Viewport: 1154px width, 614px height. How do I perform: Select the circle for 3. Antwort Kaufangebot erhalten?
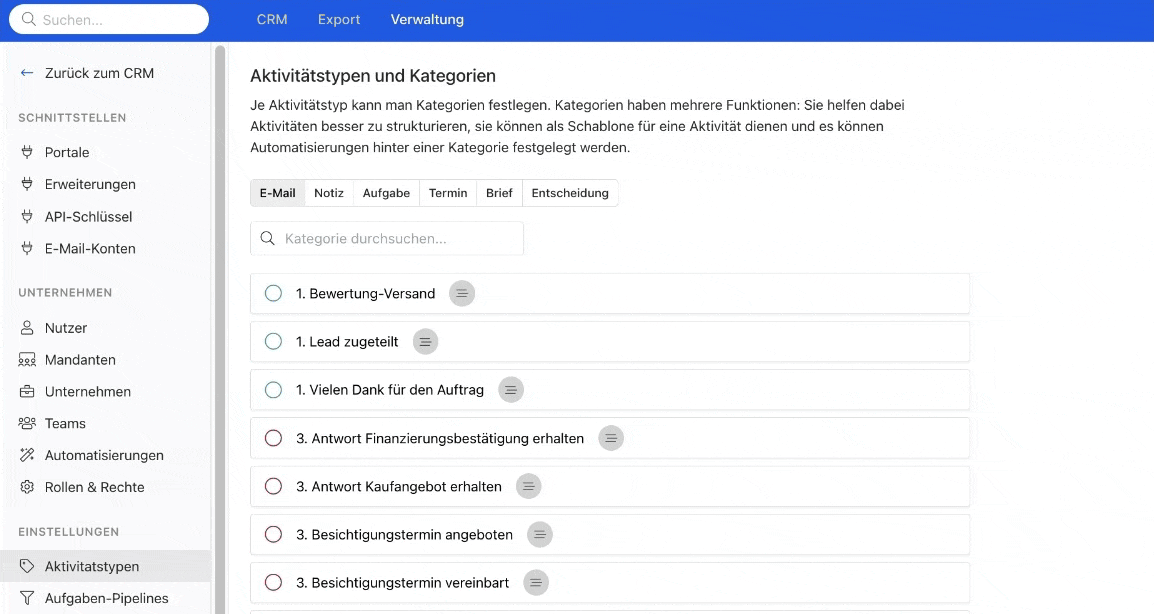[x=273, y=487]
